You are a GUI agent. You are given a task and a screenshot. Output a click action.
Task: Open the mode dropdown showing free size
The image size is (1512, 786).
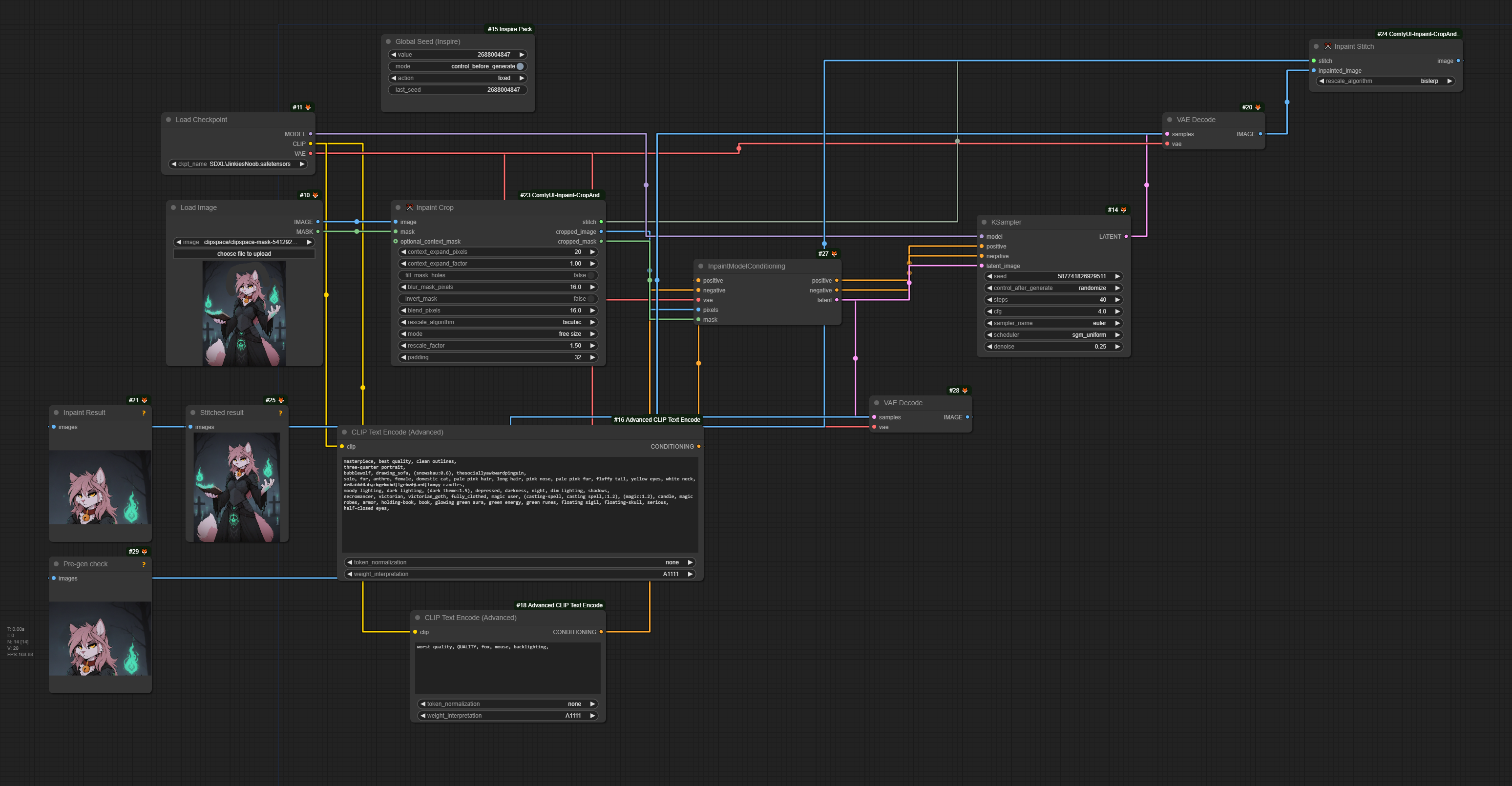(495, 333)
